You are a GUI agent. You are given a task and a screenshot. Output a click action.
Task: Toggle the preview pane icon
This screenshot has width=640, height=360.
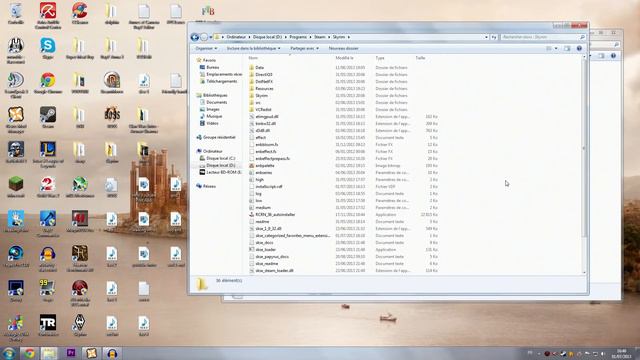(567, 49)
